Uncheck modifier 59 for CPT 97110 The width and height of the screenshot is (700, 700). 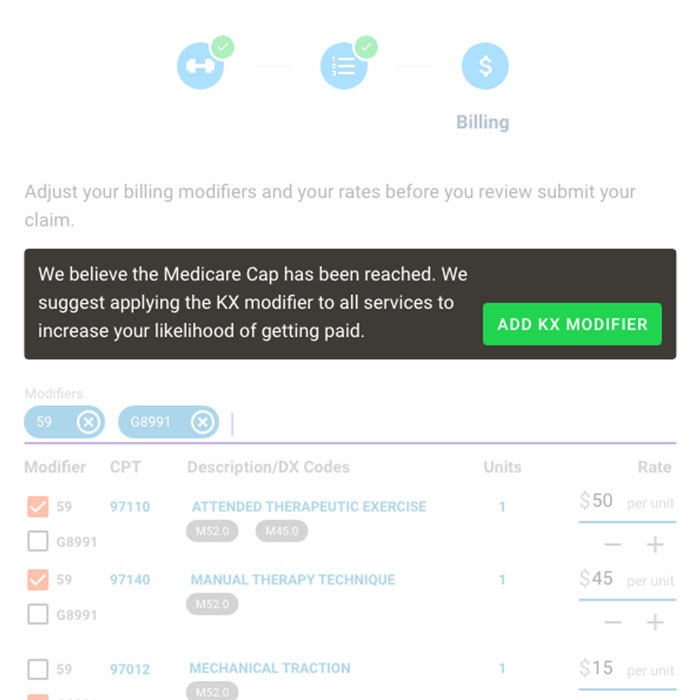pos(38,507)
